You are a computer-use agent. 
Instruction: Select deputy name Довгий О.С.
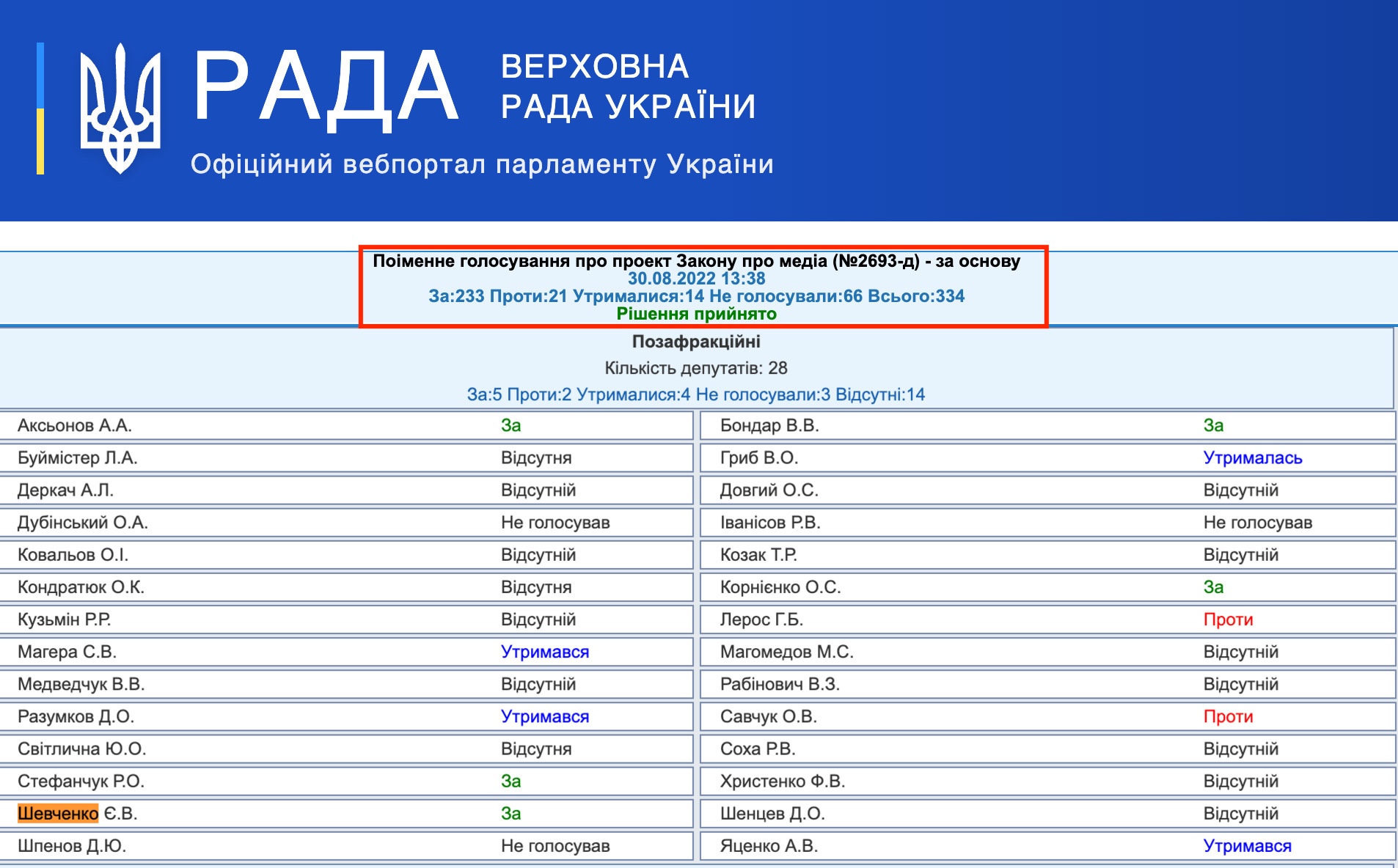pyautogui.click(x=769, y=490)
